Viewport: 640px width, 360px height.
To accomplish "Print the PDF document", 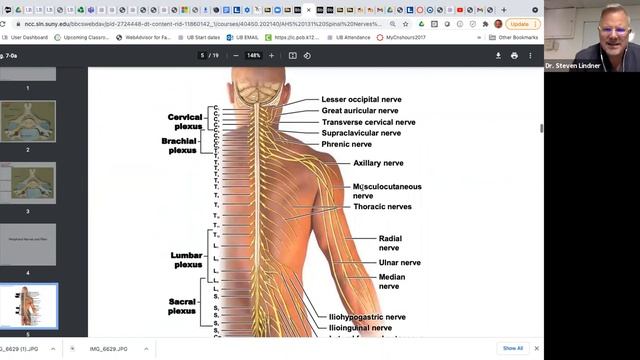I will 514,56.
